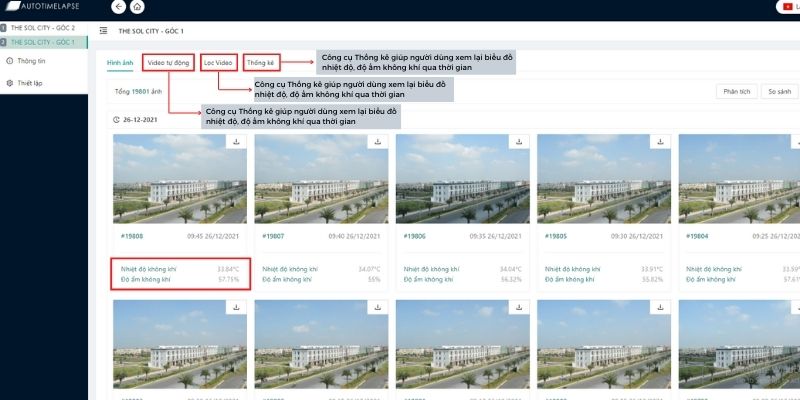The height and width of the screenshot is (400, 800).
Task: Open the home page icon
Action: [x=137, y=7]
